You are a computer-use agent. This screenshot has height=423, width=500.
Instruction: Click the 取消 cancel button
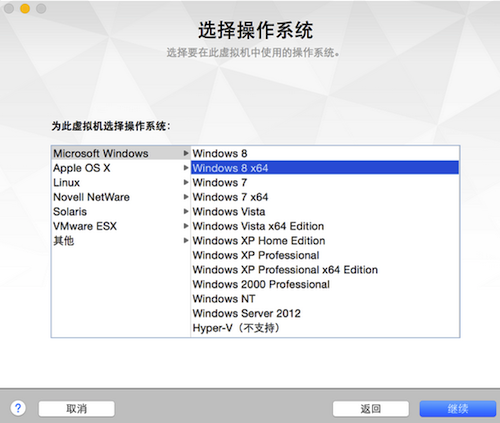click(77, 409)
